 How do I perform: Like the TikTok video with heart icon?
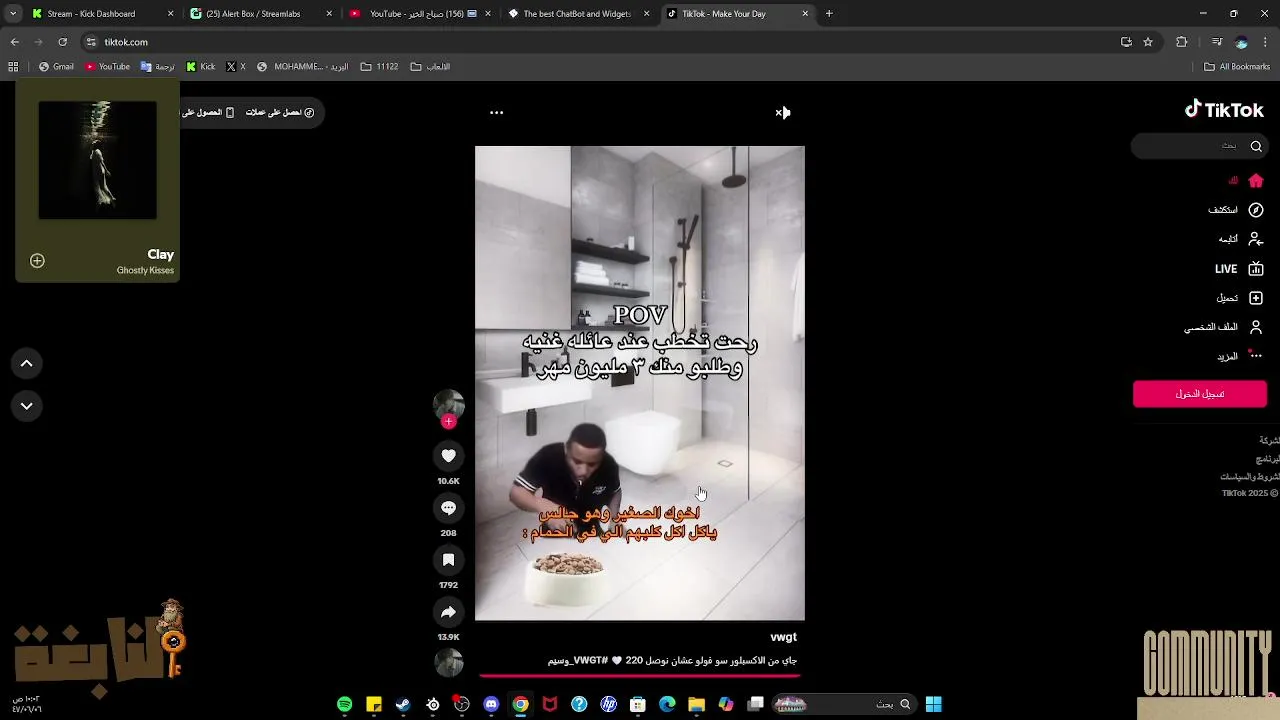448,456
